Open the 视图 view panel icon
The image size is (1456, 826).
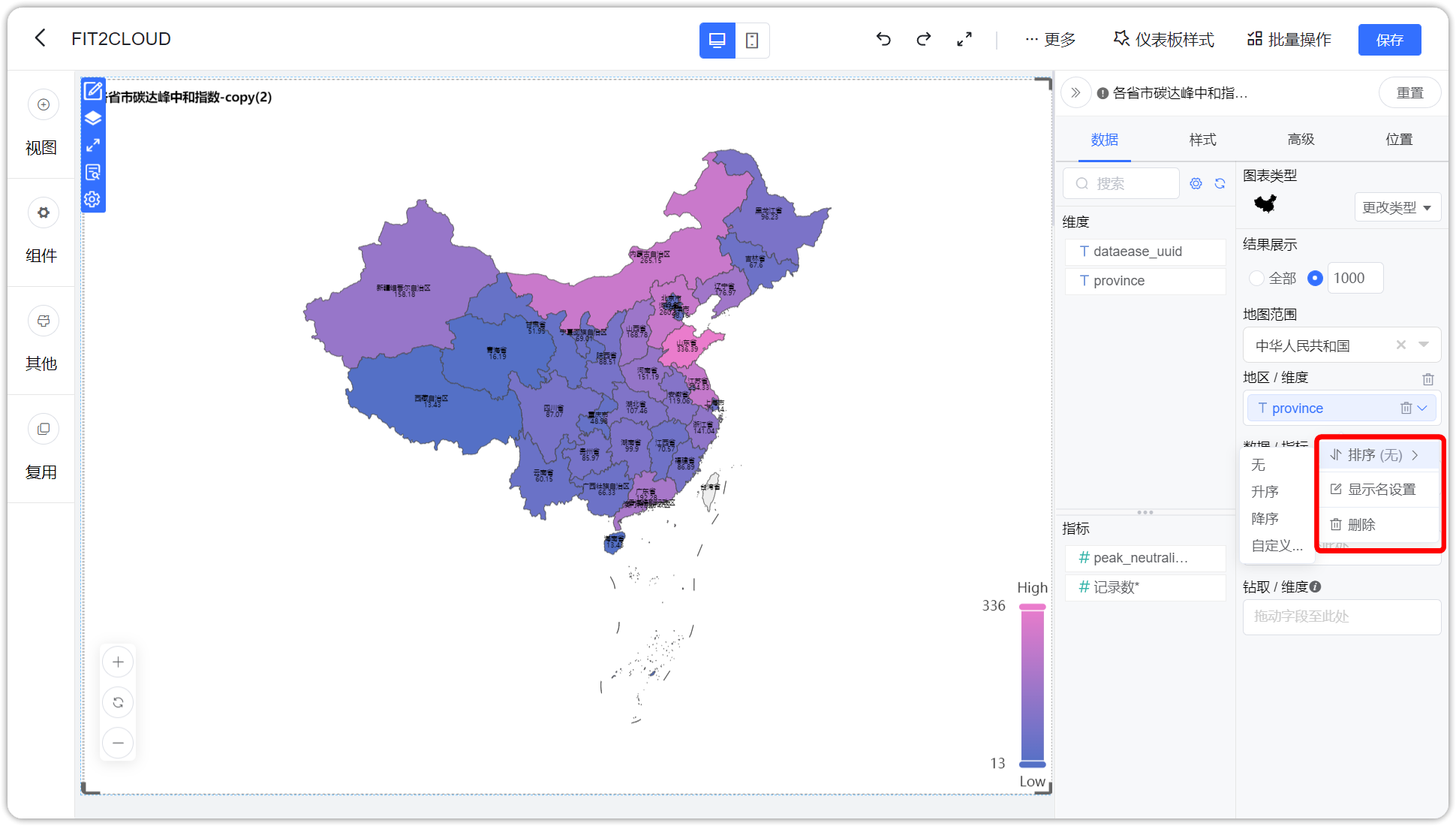[x=44, y=104]
